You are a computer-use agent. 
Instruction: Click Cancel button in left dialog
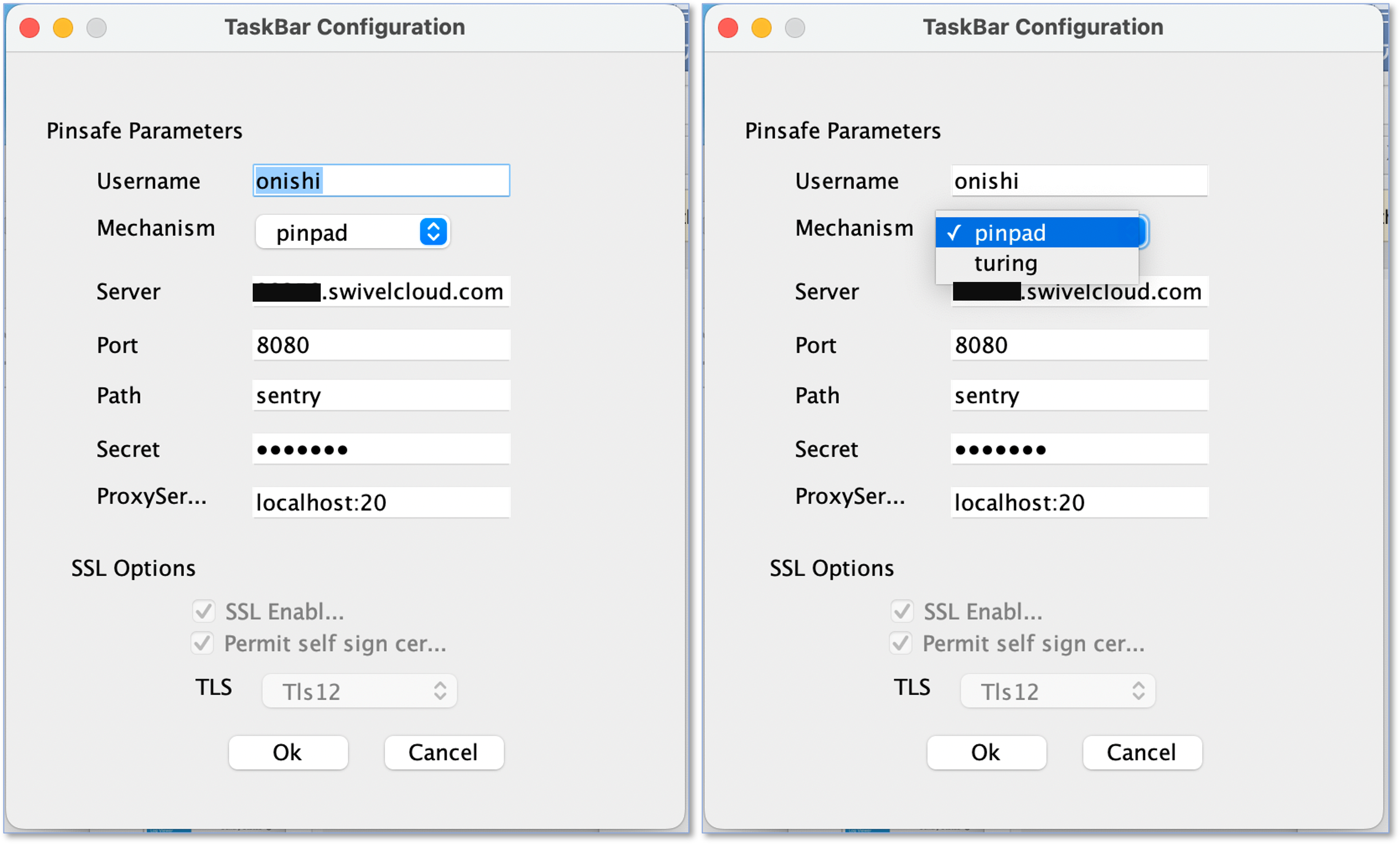[444, 753]
